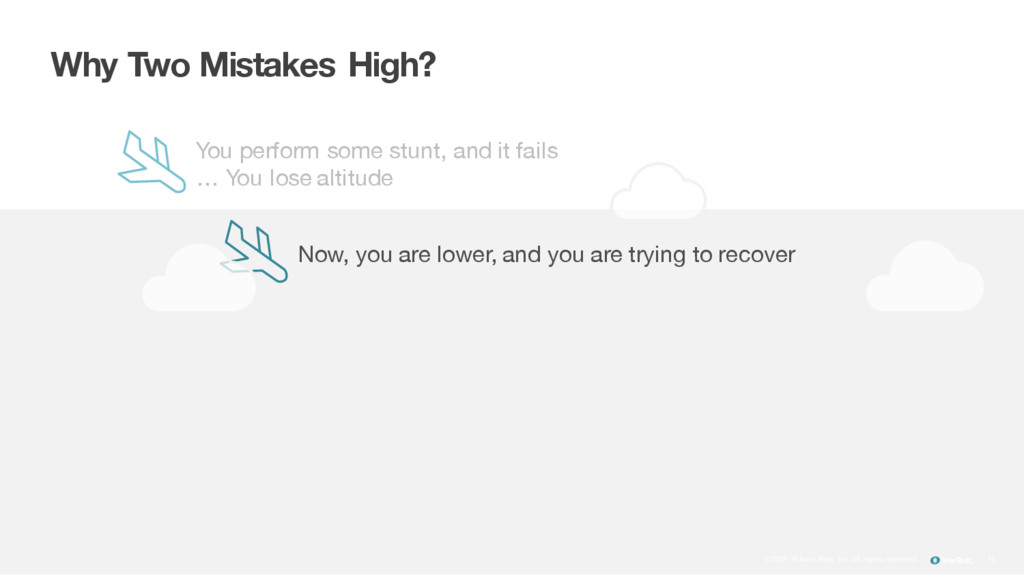Screen dimensions: 1024x576
Task: Select the word recover in dark sentence
Action: point(756,254)
